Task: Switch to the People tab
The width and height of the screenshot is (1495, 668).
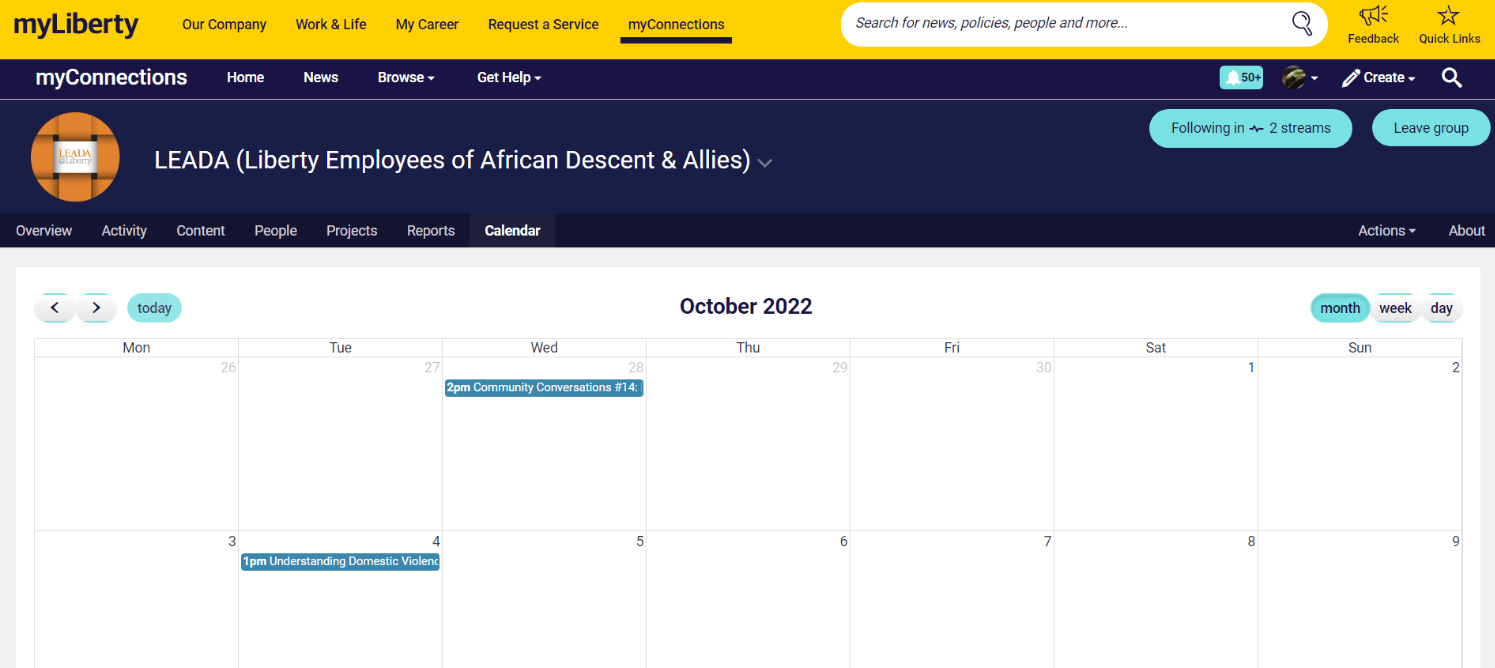Action: (276, 230)
